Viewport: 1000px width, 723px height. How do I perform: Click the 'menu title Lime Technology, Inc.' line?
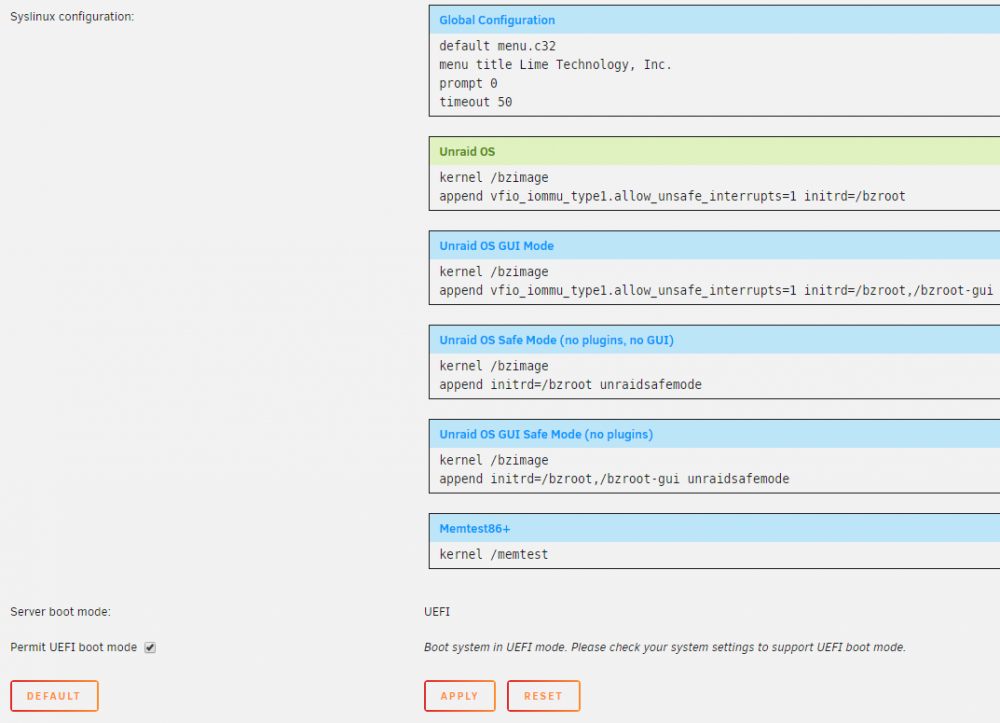[555, 64]
